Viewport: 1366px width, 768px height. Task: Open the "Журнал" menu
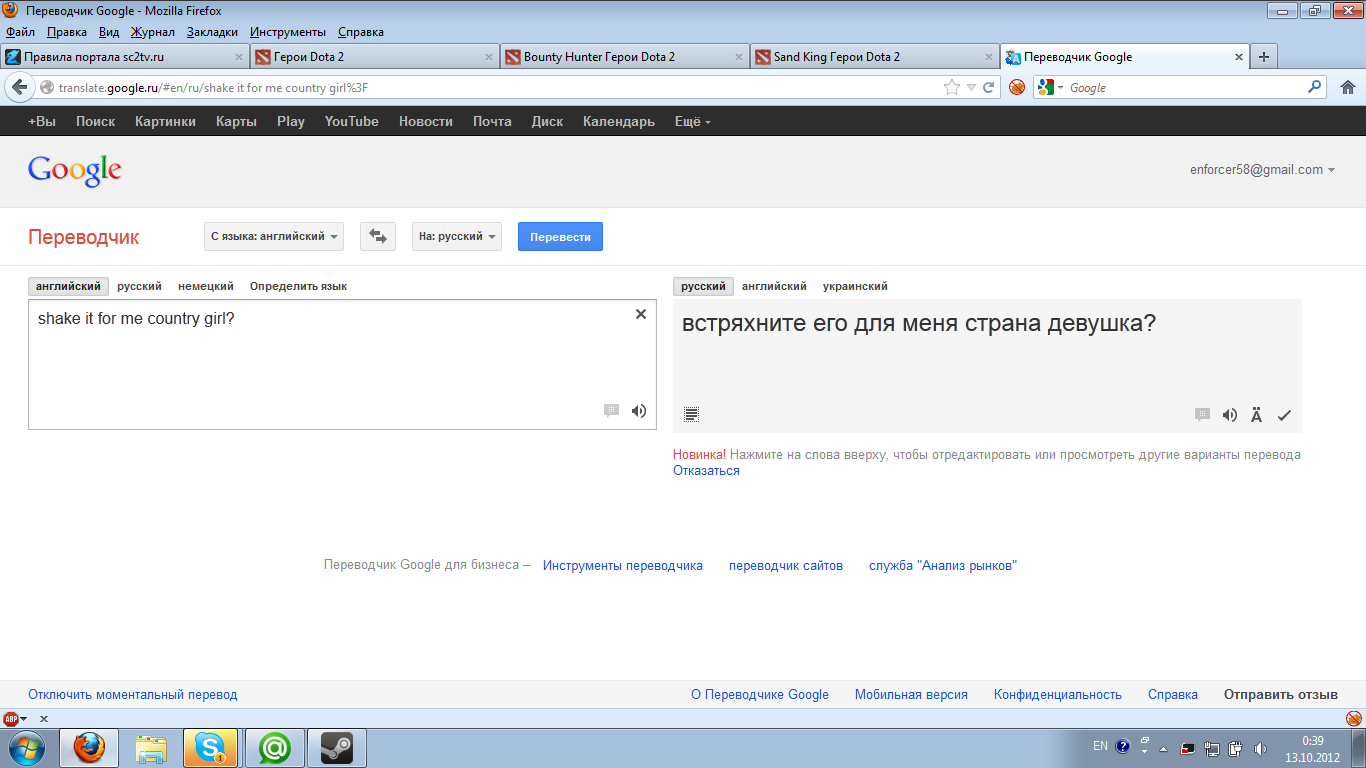click(x=152, y=32)
